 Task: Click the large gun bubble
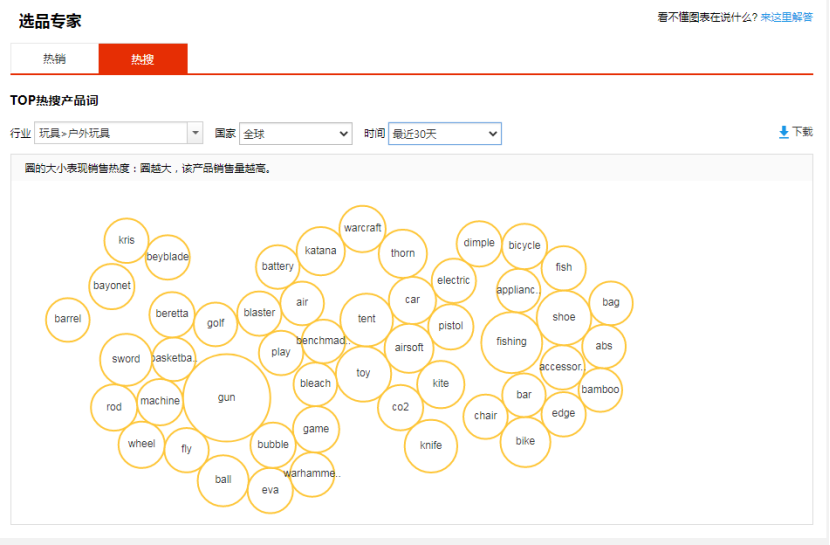click(x=227, y=398)
